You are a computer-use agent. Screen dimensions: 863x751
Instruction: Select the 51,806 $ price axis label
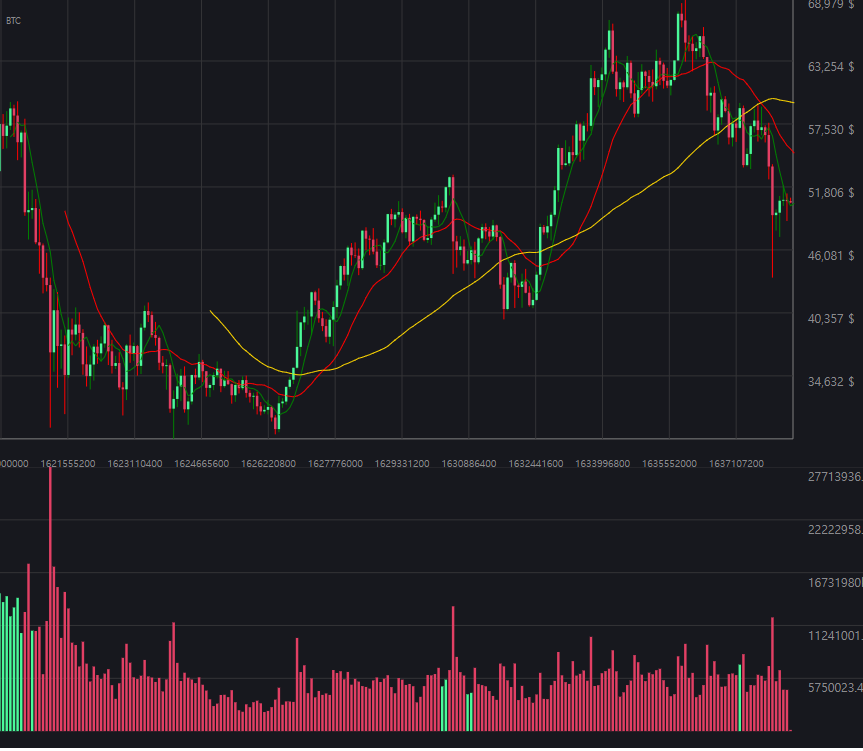pos(831,193)
